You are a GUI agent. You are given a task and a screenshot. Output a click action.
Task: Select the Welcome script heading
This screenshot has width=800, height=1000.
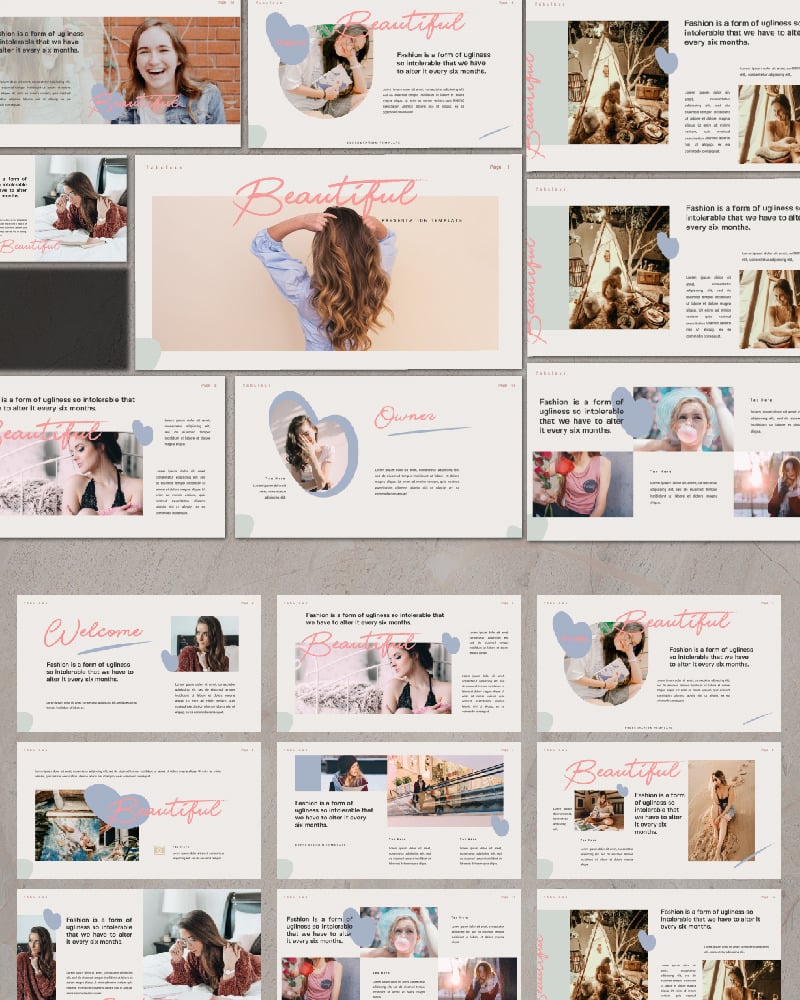[95, 632]
